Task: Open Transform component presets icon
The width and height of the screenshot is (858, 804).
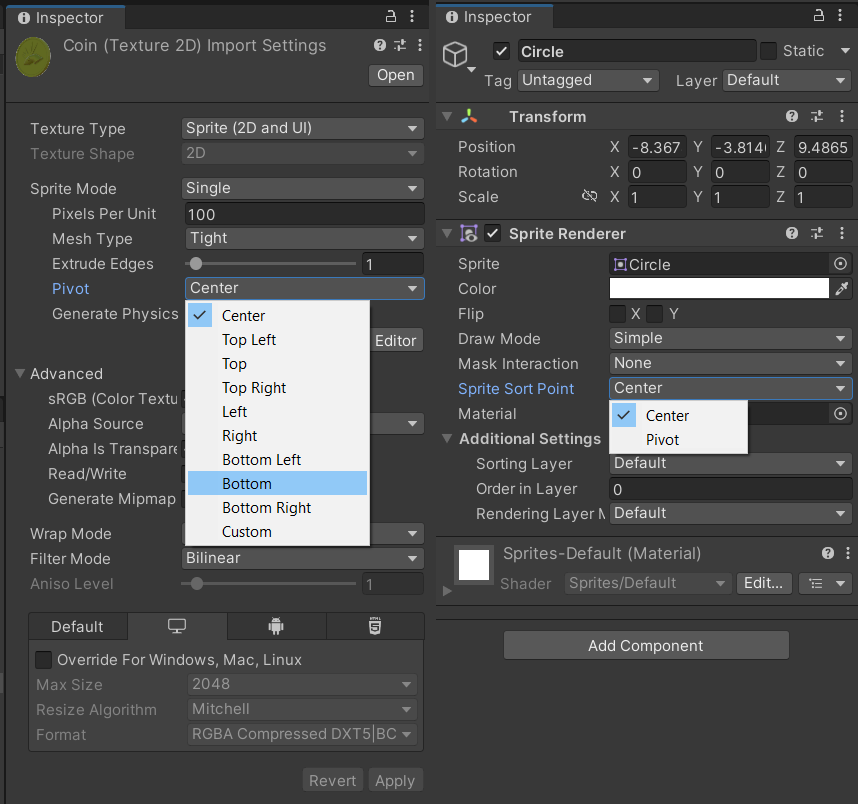Action: coord(817,116)
